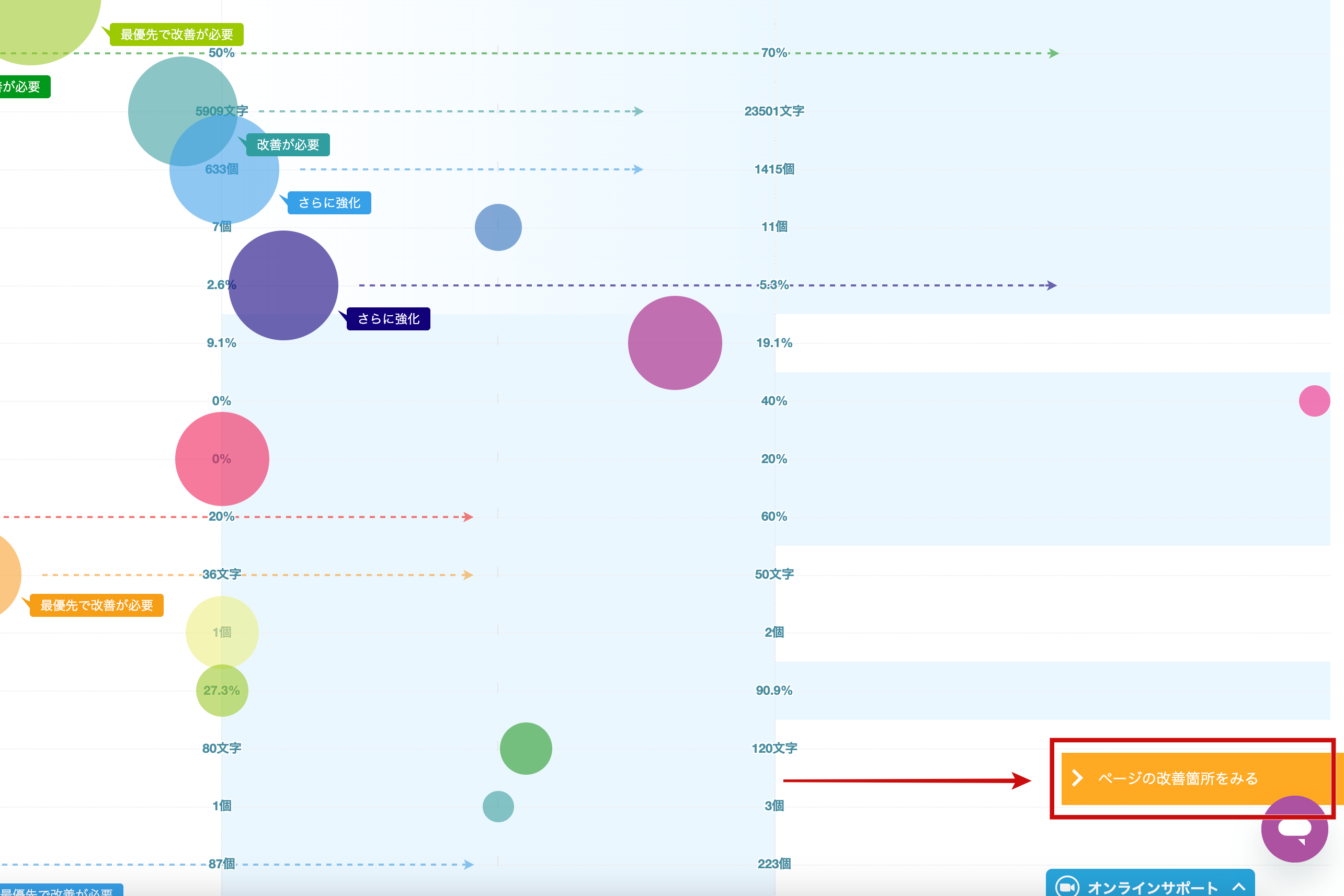Select the dark purple 2.6% bubble

coord(283,285)
